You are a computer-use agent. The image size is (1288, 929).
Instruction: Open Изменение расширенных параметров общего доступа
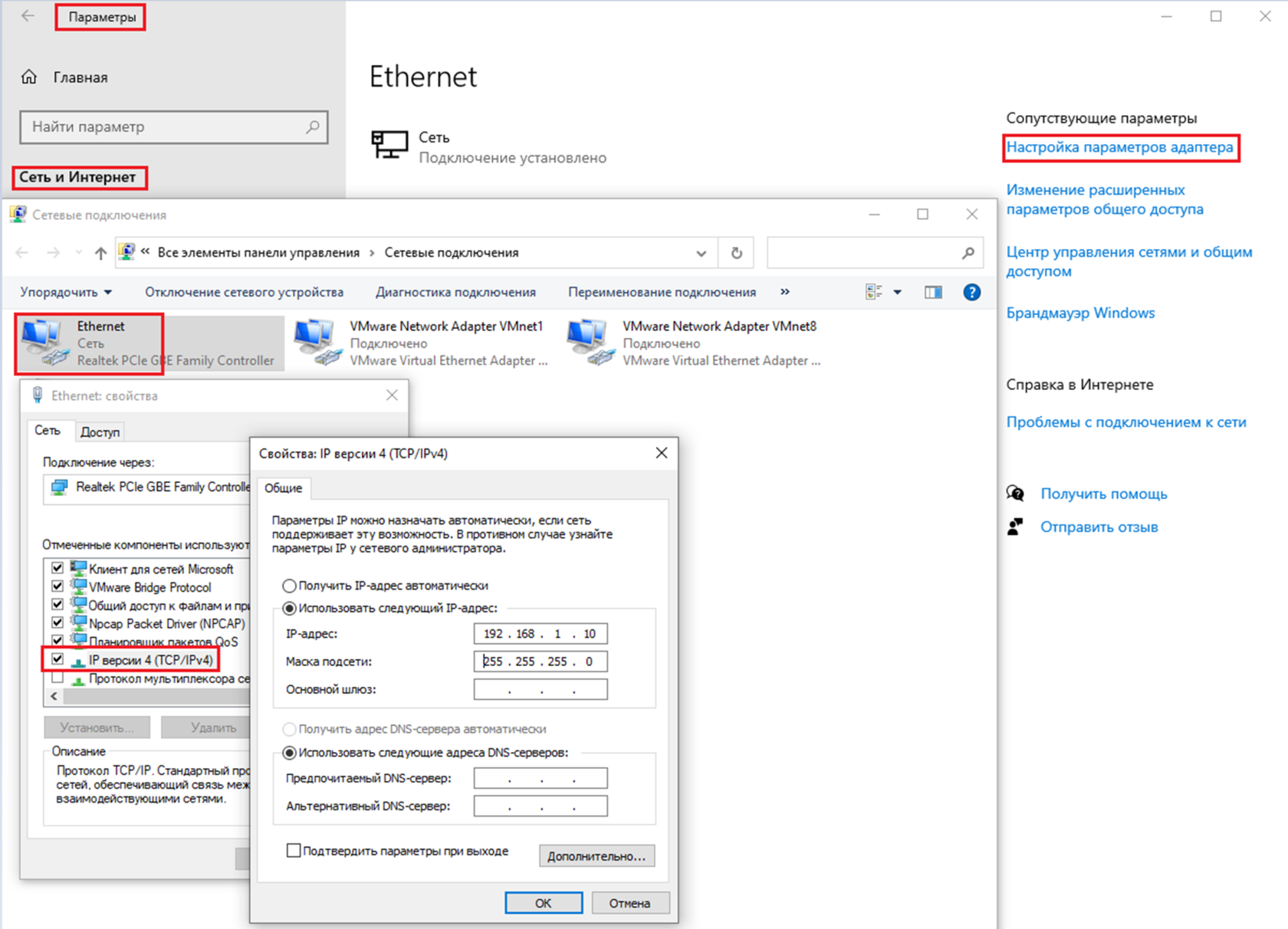[x=1105, y=199]
